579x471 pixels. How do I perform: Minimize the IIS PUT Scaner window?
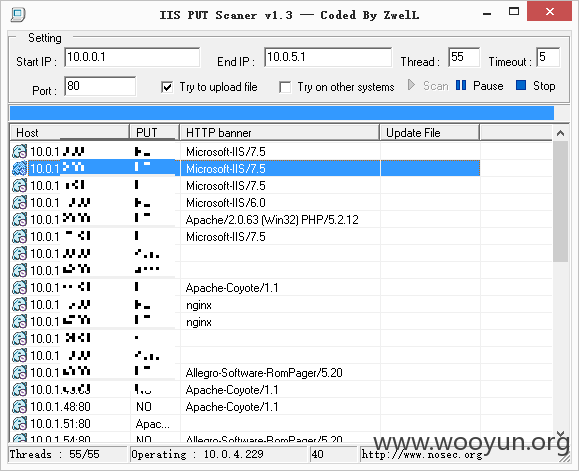[x=487, y=13]
